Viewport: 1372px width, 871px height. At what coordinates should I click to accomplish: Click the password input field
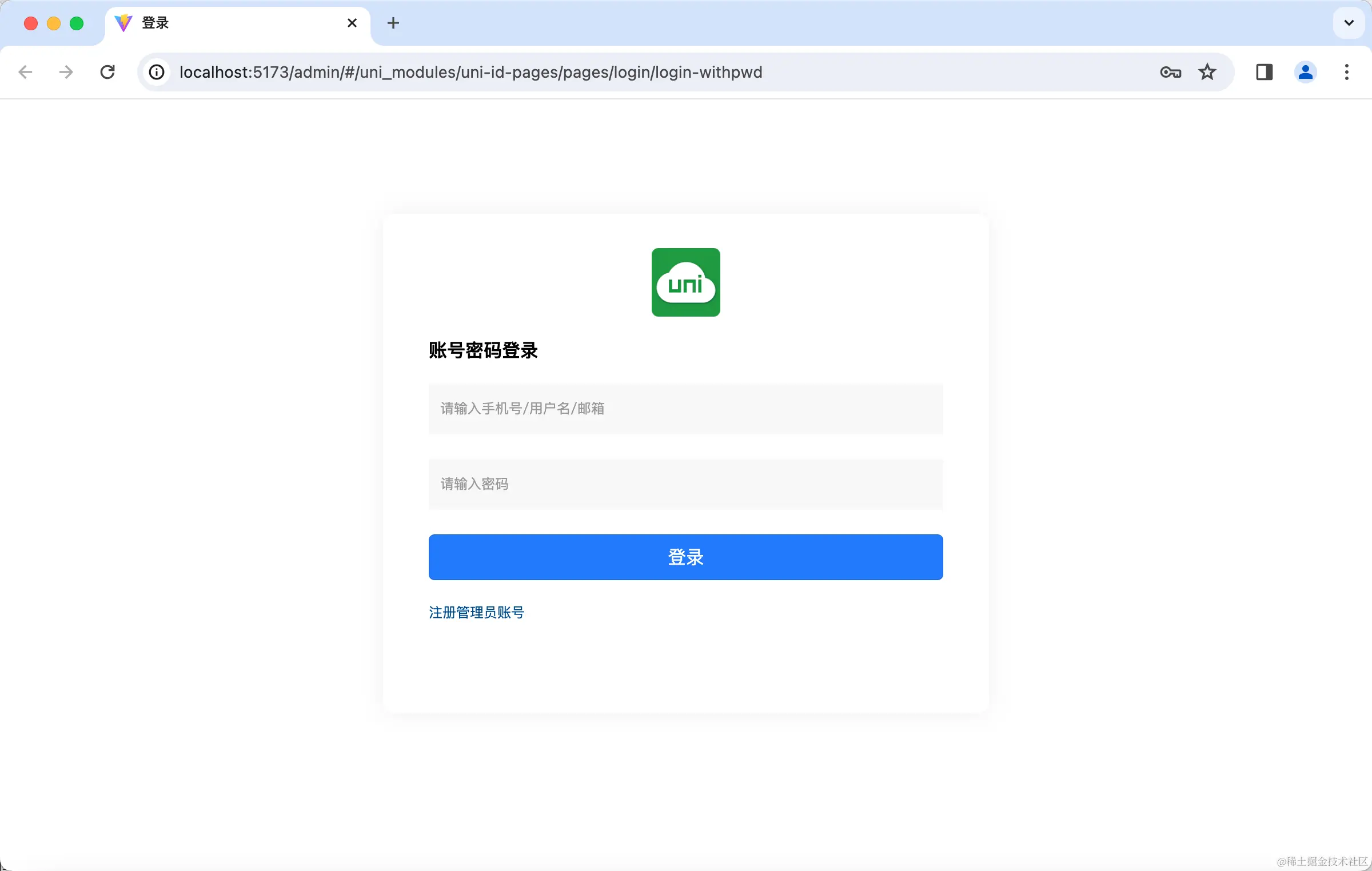[x=685, y=484]
